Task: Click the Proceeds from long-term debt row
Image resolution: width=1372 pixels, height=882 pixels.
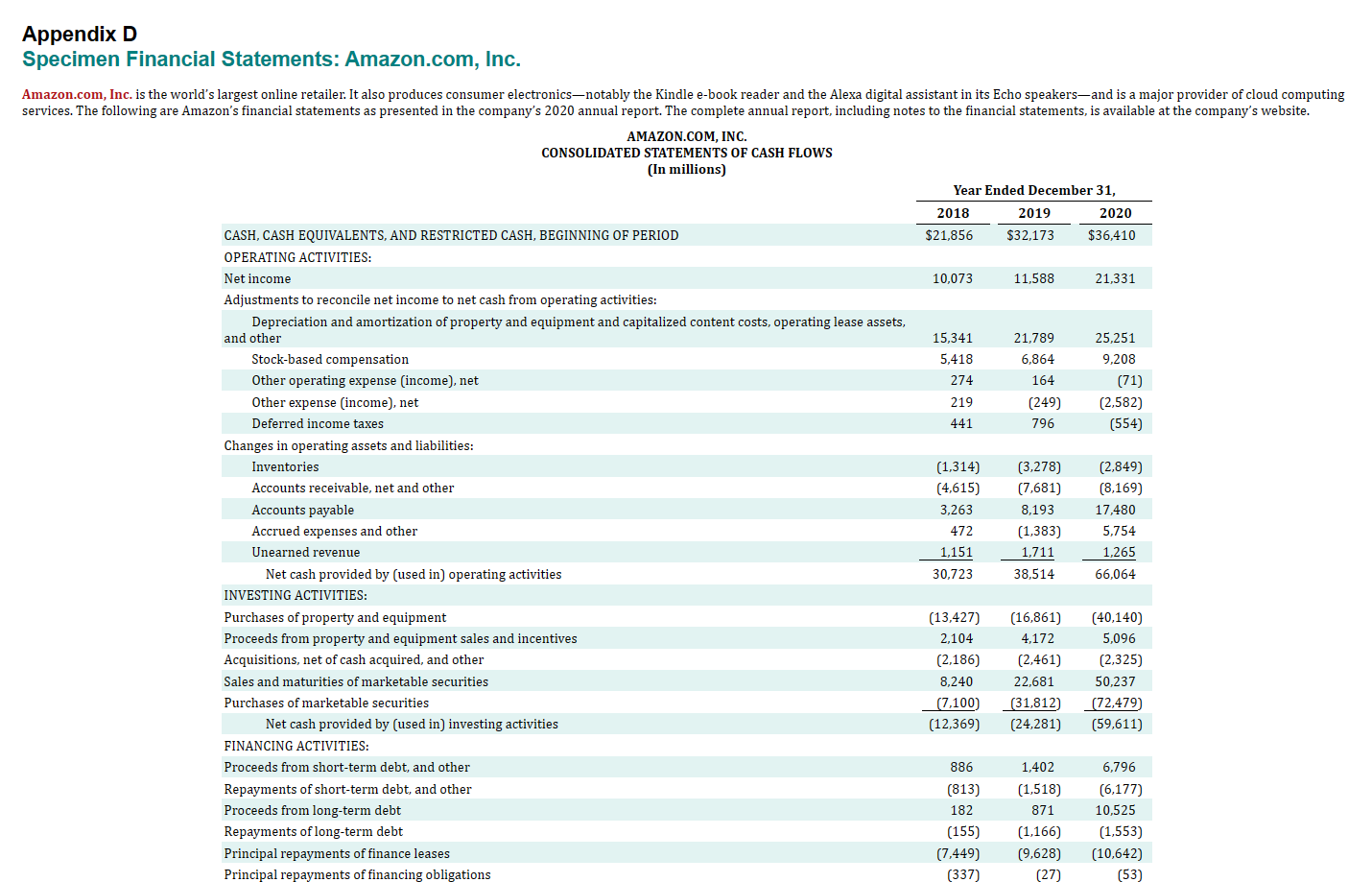Action: pyautogui.click(x=313, y=810)
